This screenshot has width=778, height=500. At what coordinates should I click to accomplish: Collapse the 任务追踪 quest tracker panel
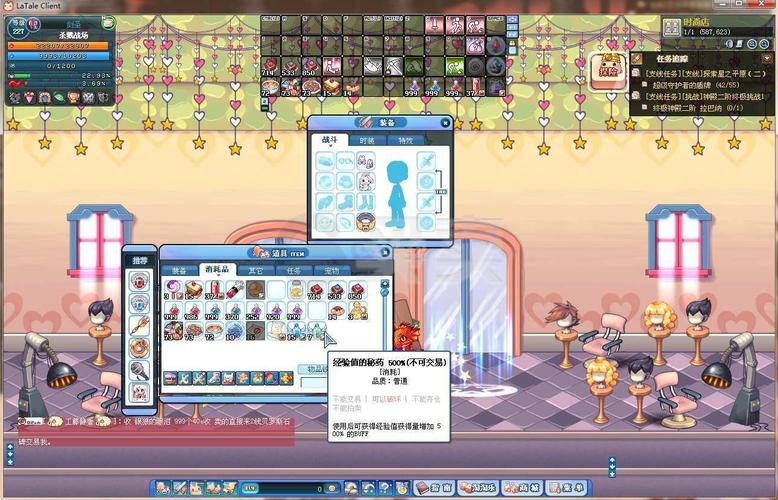(768, 58)
